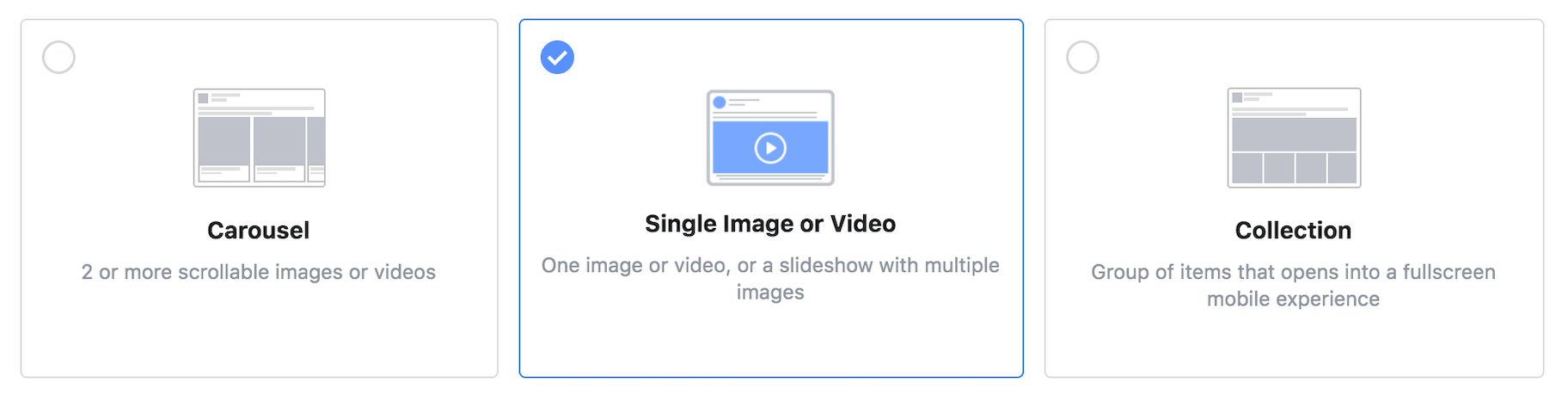Toggle the checked Single Image or Video radio
1568x395 pixels.
click(557, 58)
